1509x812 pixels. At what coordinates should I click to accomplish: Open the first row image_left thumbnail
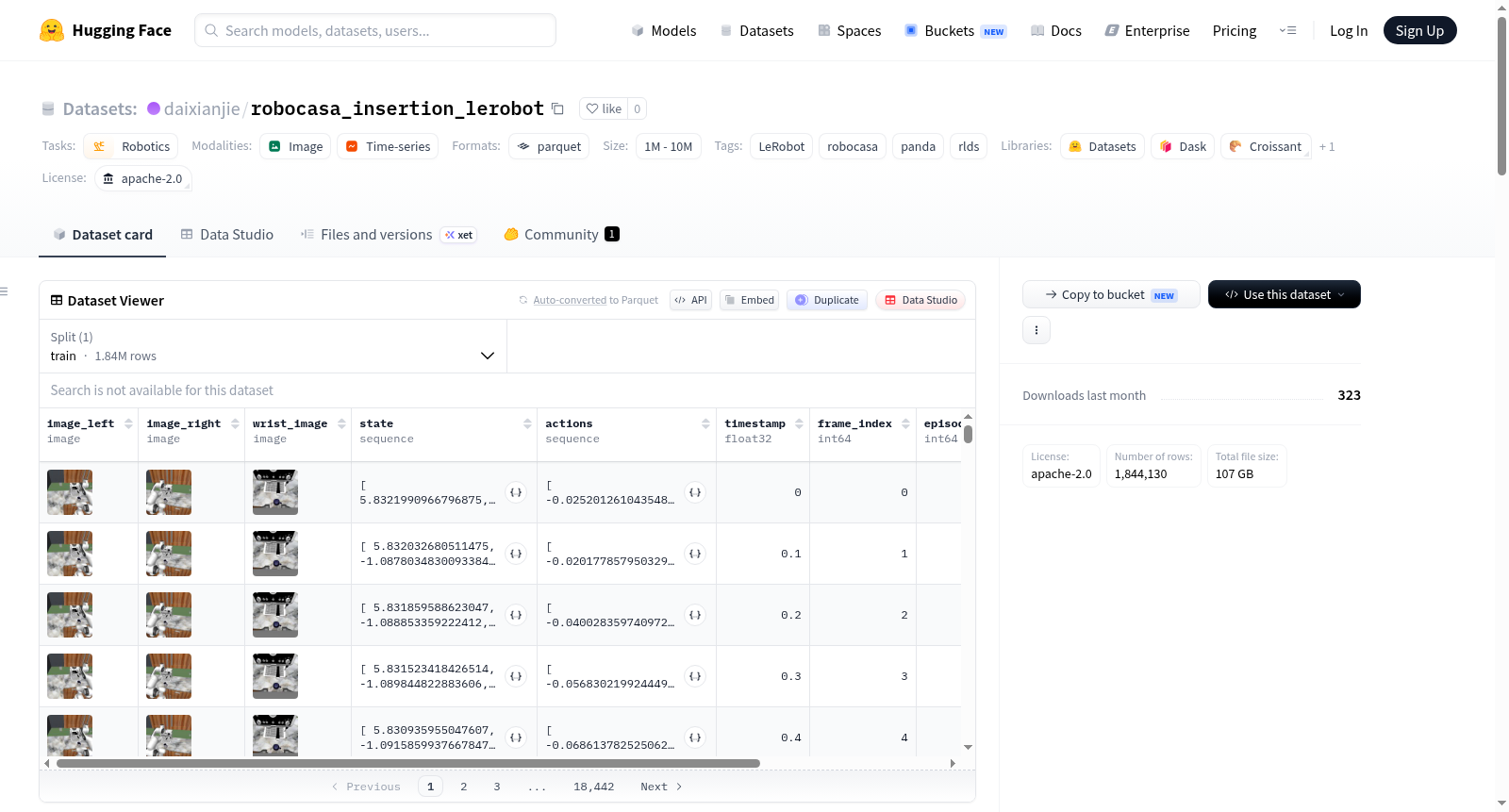(x=70, y=492)
